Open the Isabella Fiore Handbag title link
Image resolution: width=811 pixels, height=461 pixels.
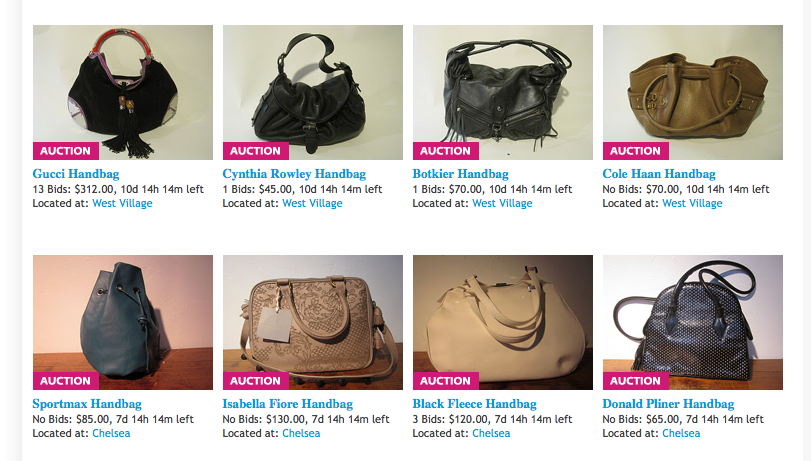288,404
